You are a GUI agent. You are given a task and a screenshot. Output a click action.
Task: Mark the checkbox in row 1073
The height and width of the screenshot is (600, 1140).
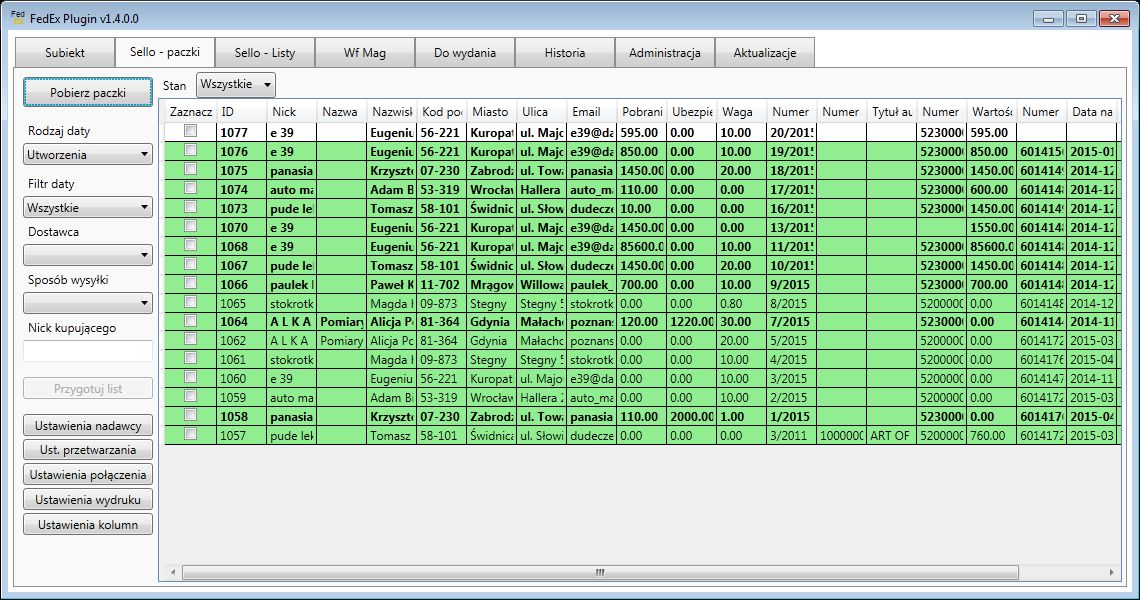190,207
